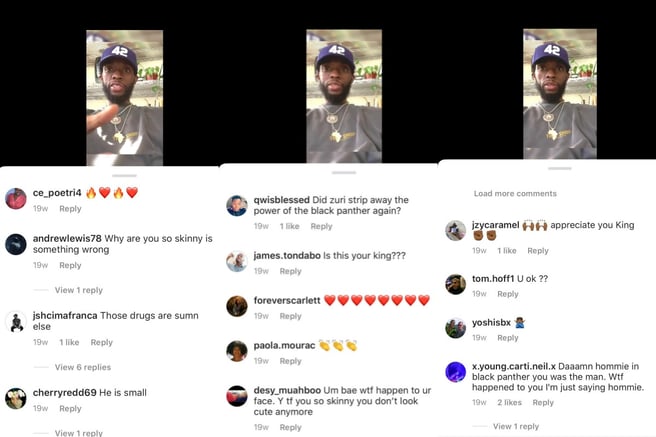Expand View 1 reply under x.young.carti.neil.x

point(516,427)
